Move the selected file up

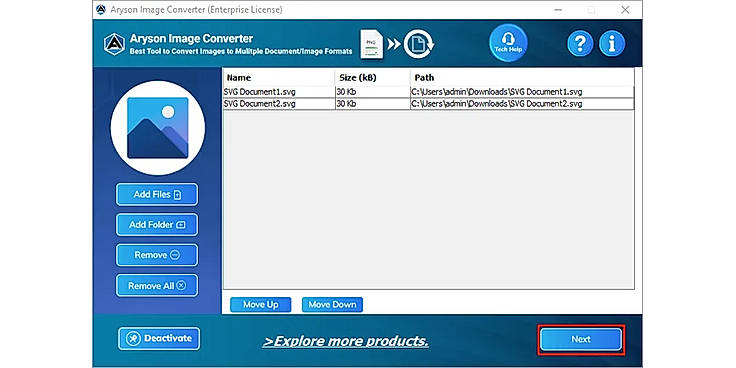pyautogui.click(x=261, y=305)
